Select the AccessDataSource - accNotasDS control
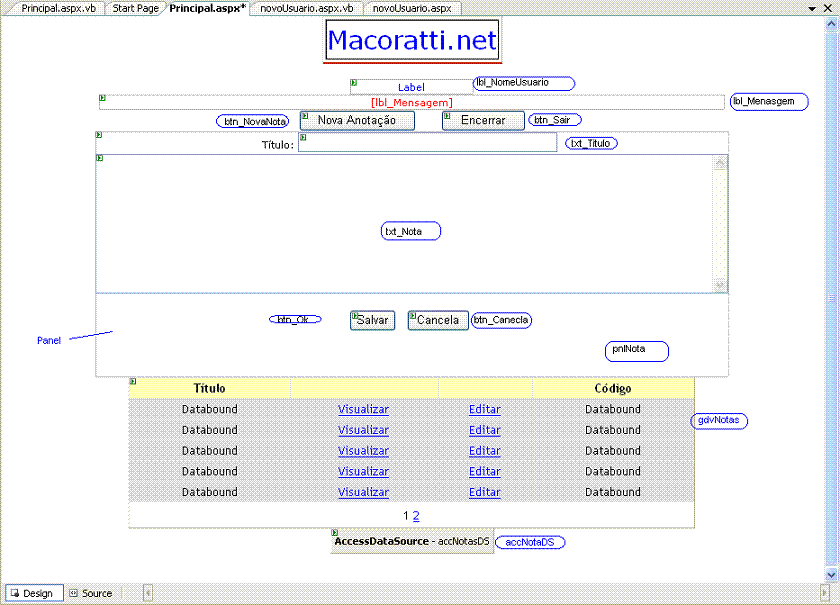The height and width of the screenshot is (605, 840). pyautogui.click(x=412, y=541)
